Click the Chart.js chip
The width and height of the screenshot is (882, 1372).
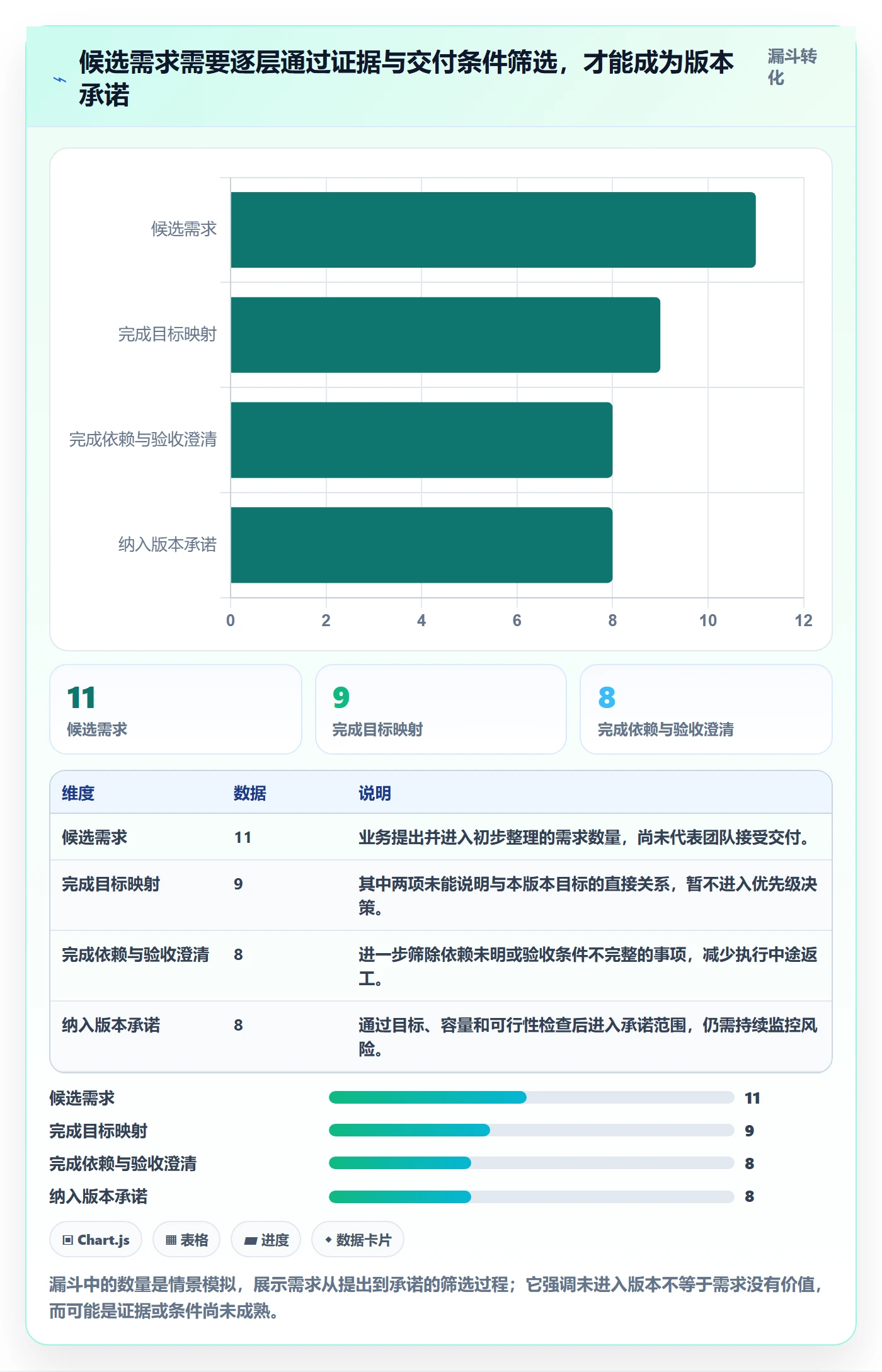(x=96, y=1240)
